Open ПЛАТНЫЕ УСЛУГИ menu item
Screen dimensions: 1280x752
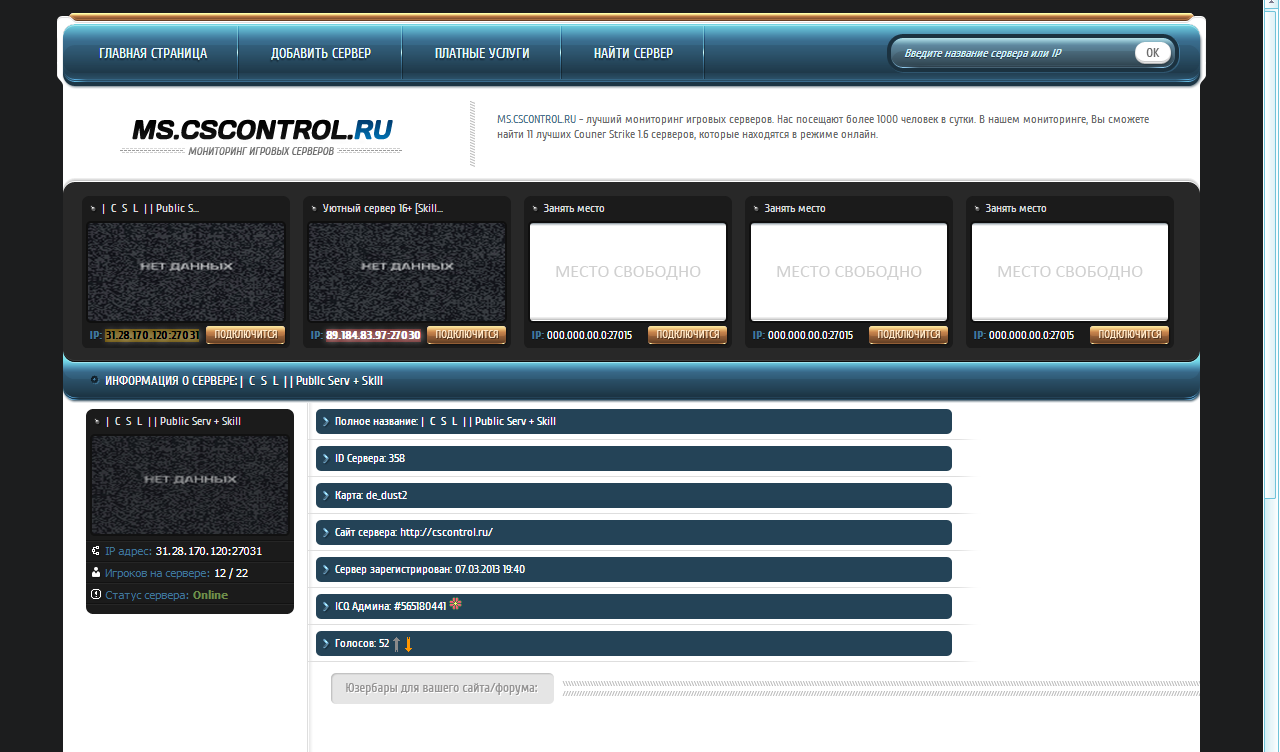(x=482, y=54)
